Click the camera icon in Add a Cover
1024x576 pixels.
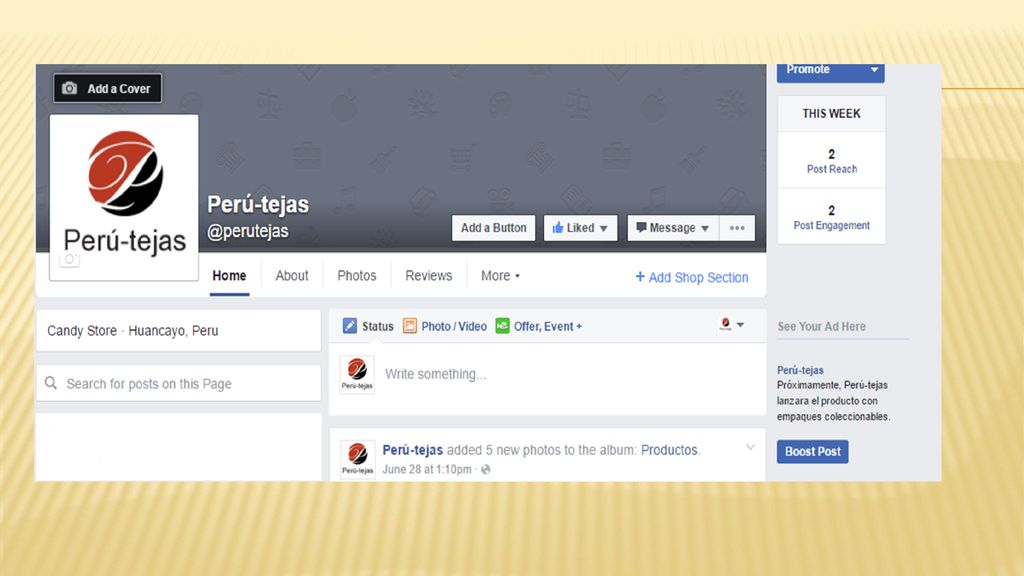69,88
